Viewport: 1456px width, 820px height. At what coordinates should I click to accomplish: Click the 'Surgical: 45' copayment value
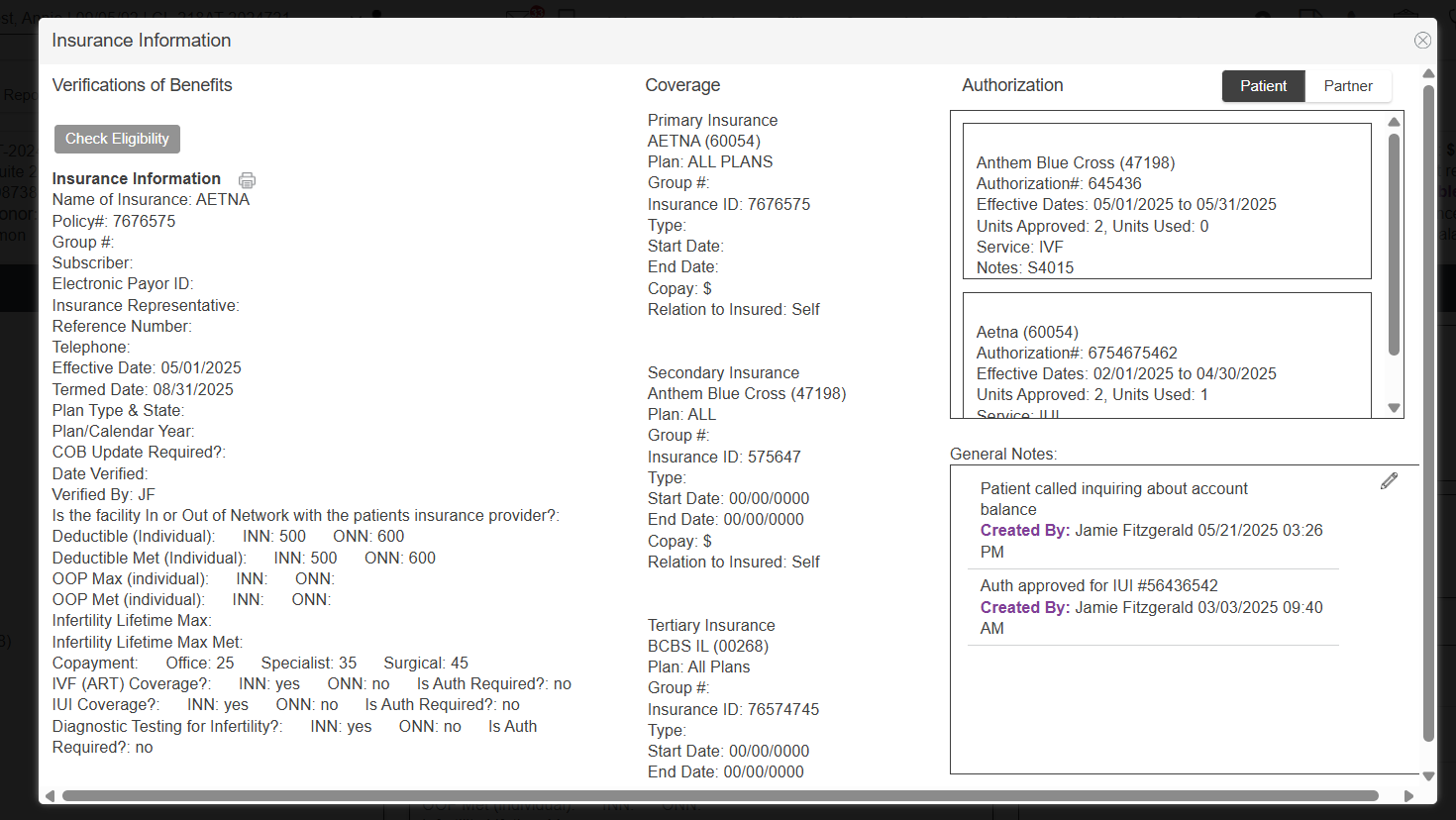click(426, 663)
